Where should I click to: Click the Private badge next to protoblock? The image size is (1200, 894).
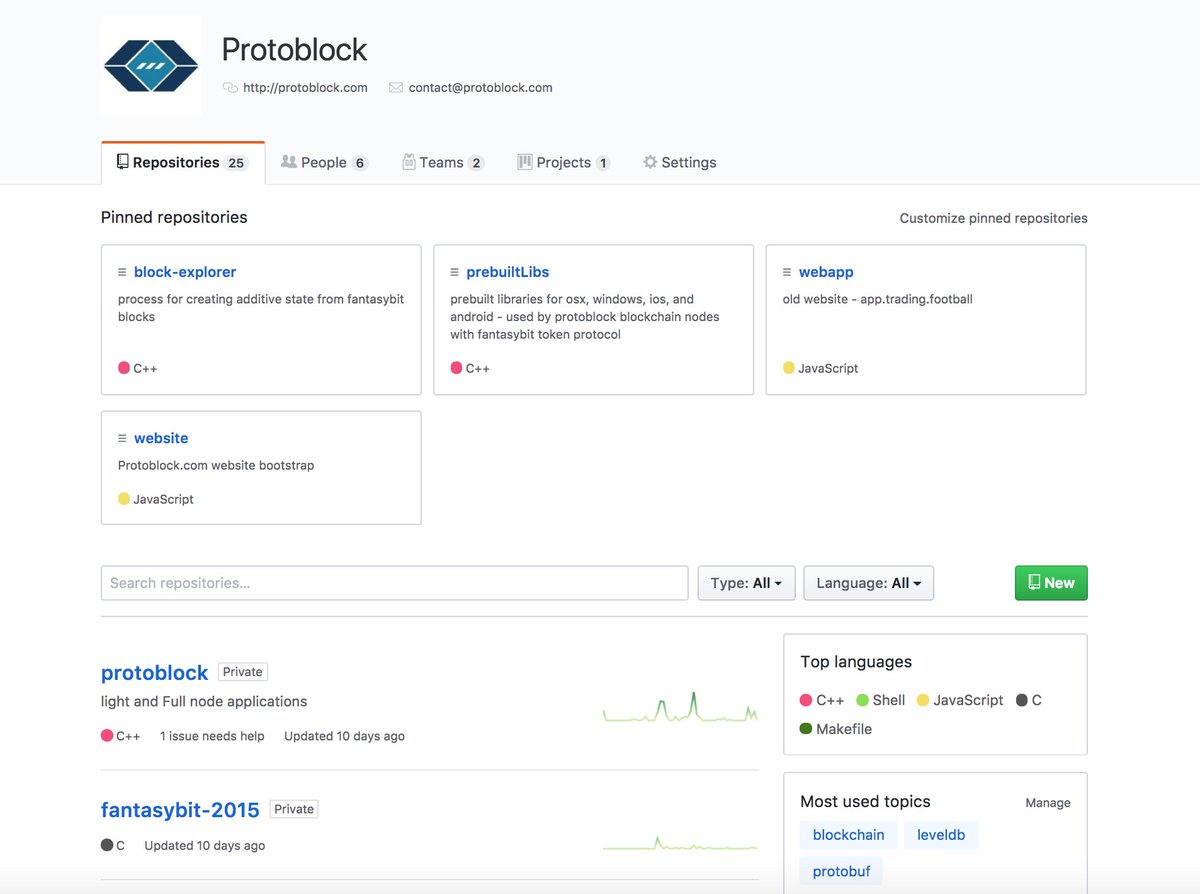(x=243, y=672)
